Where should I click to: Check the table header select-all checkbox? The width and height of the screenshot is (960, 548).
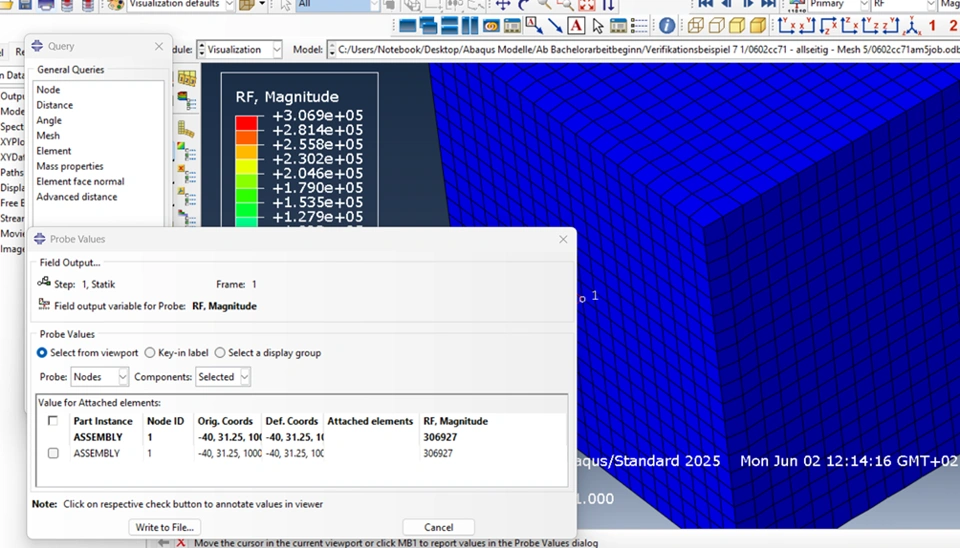point(53,421)
